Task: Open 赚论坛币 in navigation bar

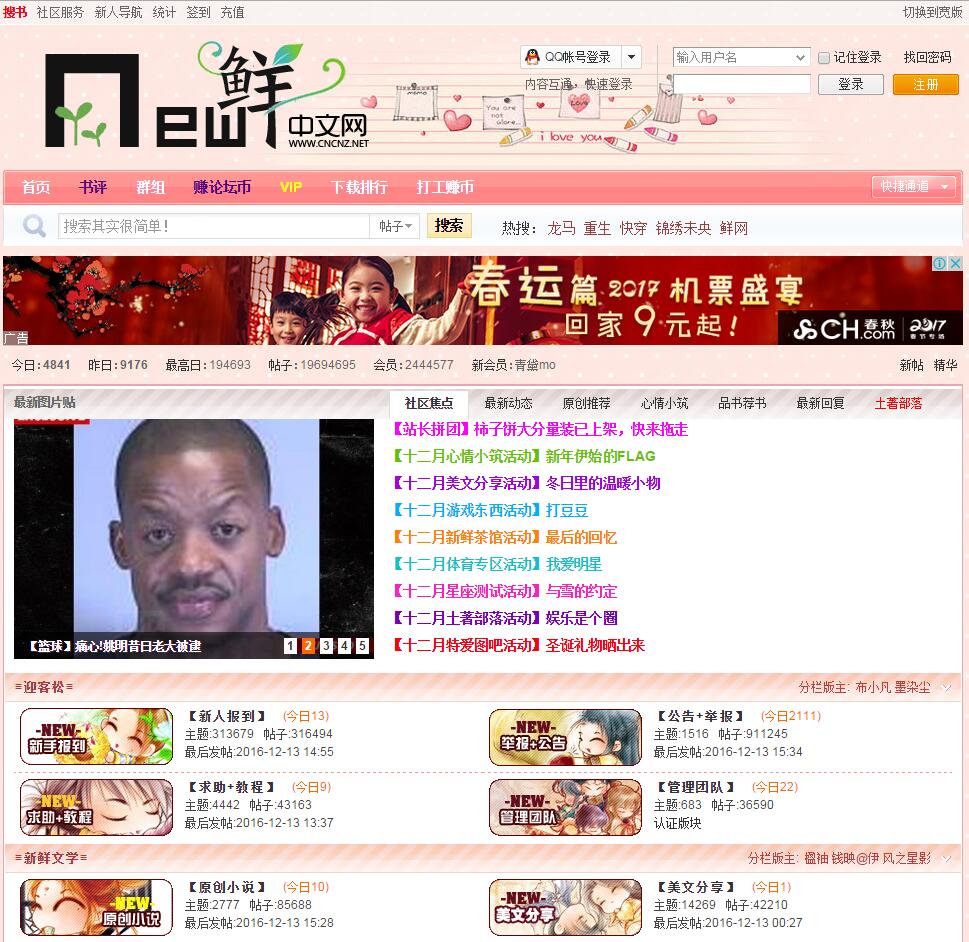Action: pyautogui.click(x=222, y=187)
